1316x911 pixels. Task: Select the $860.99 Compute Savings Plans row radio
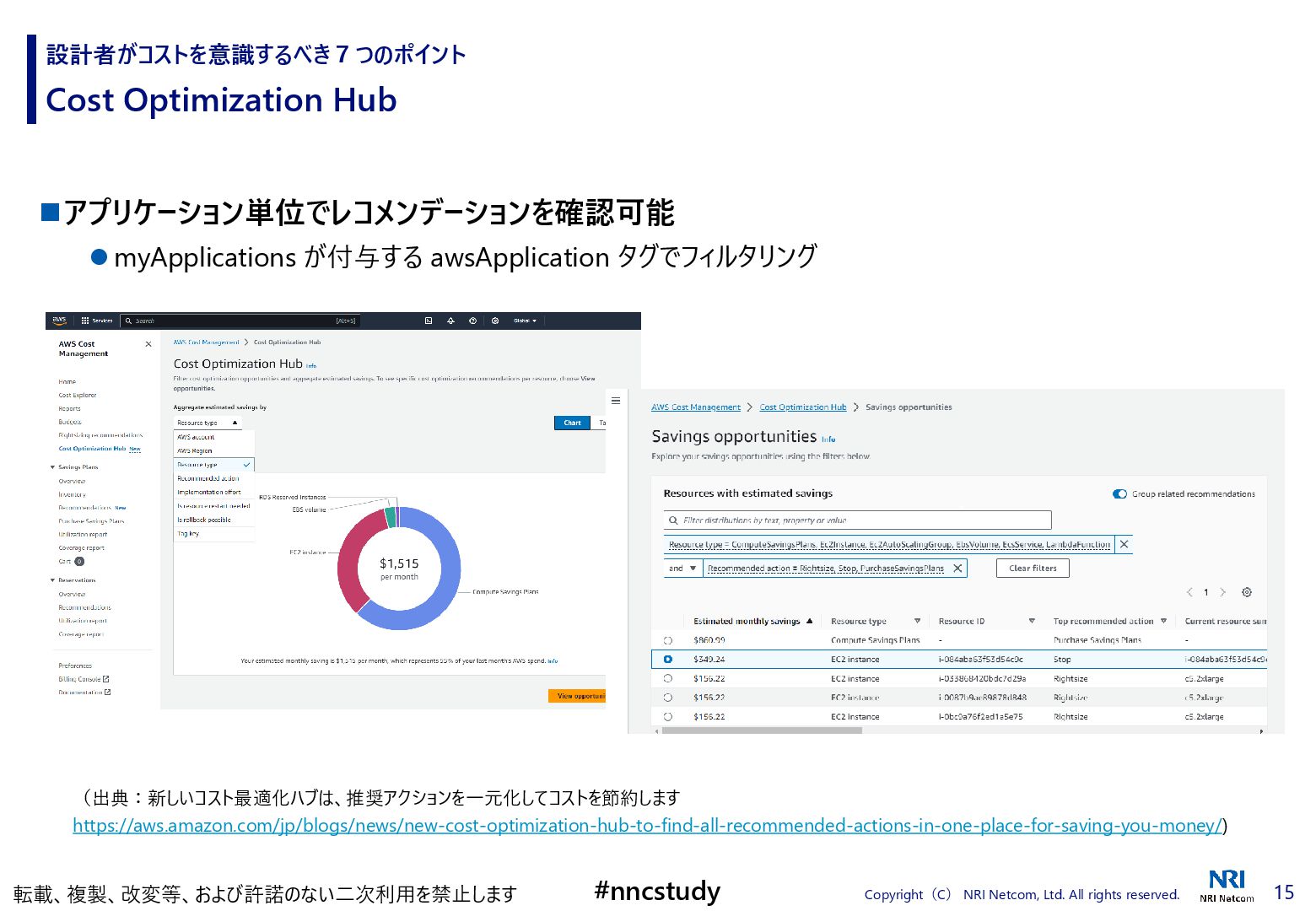click(x=668, y=641)
